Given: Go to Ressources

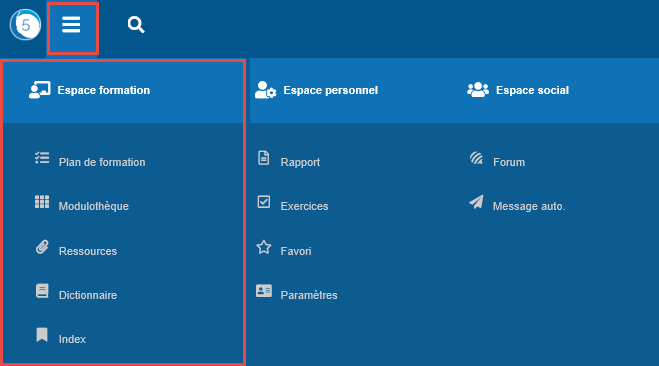Looking at the screenshot, I should click(x=88, y=251).
